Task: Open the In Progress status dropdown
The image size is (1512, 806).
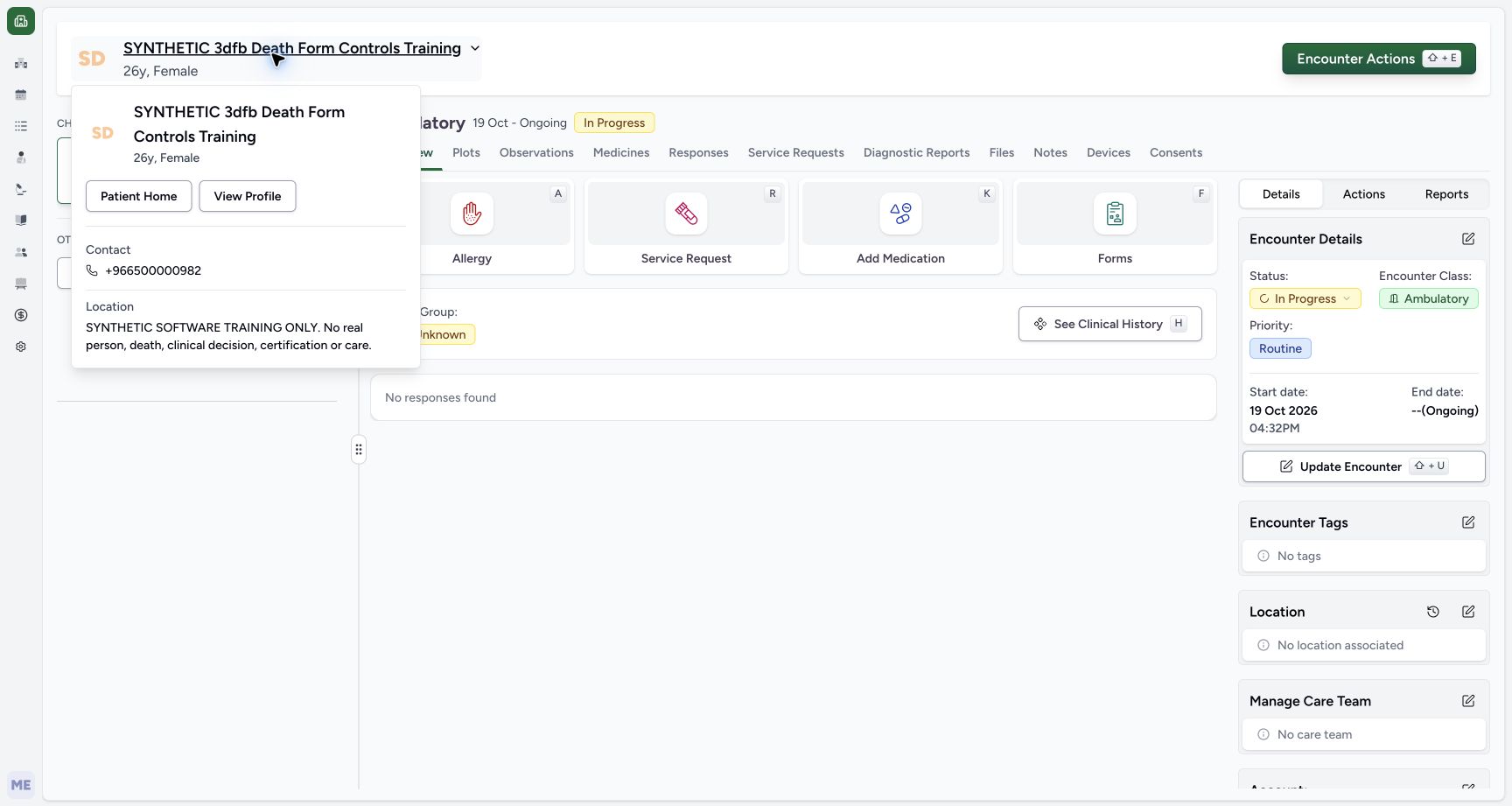Action: click(1305, 298)
